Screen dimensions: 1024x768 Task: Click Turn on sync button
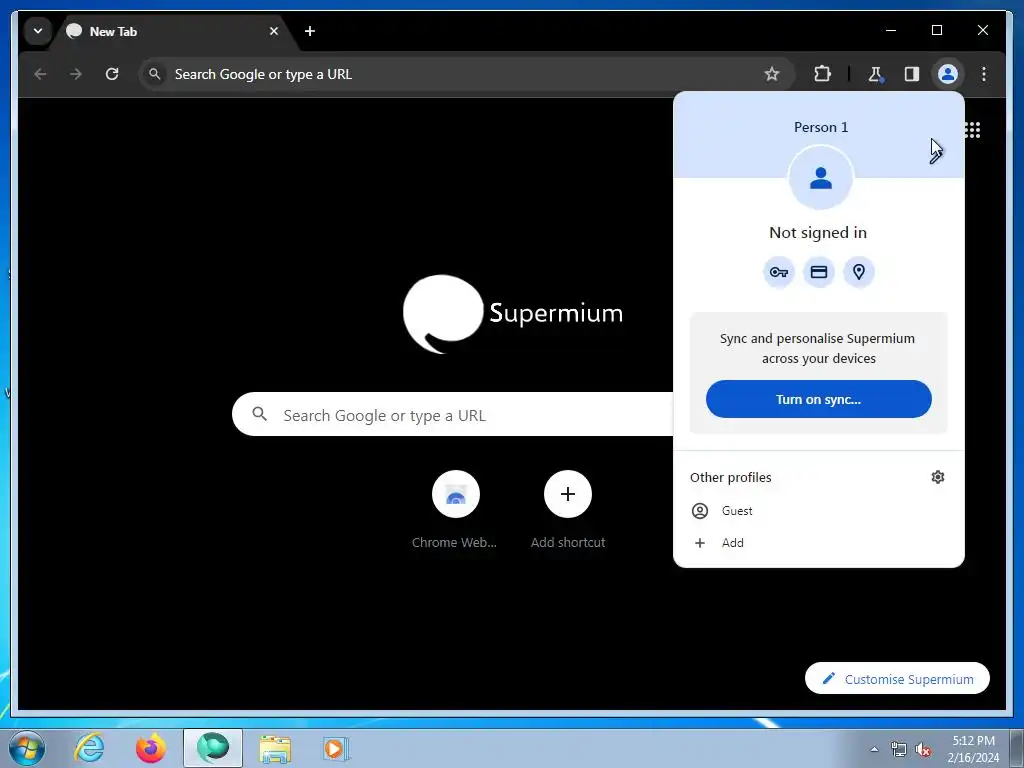pos(818,399)
